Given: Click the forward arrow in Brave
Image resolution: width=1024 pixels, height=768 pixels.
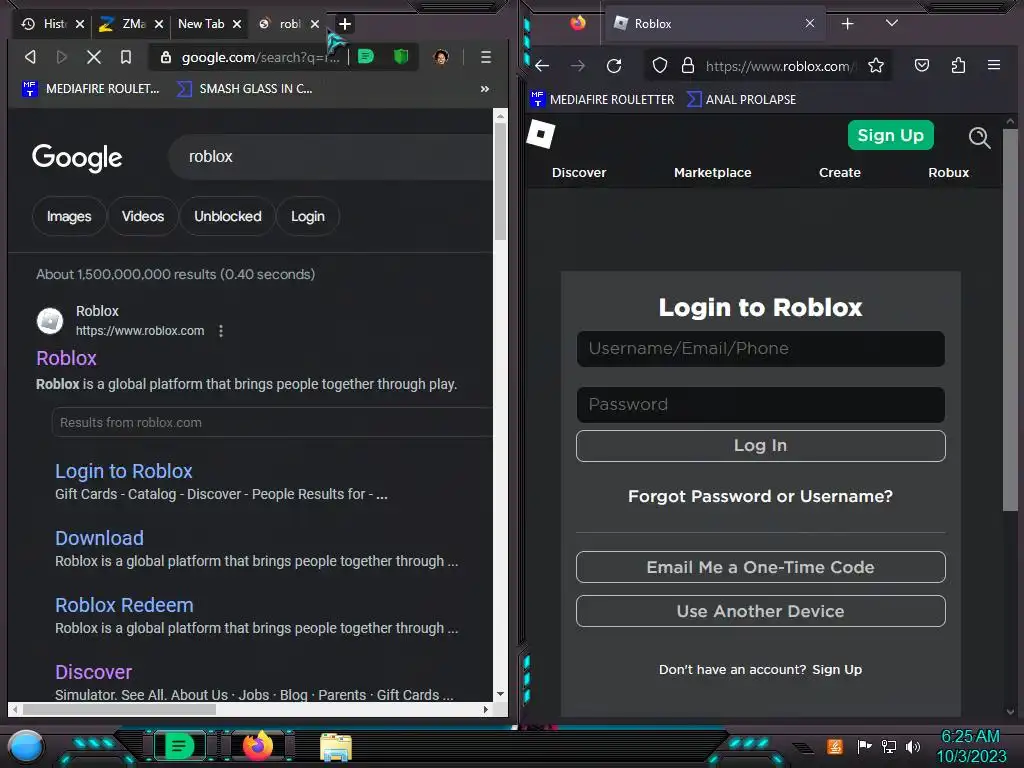Looking at the screenshot, I should tap(62, 57).
